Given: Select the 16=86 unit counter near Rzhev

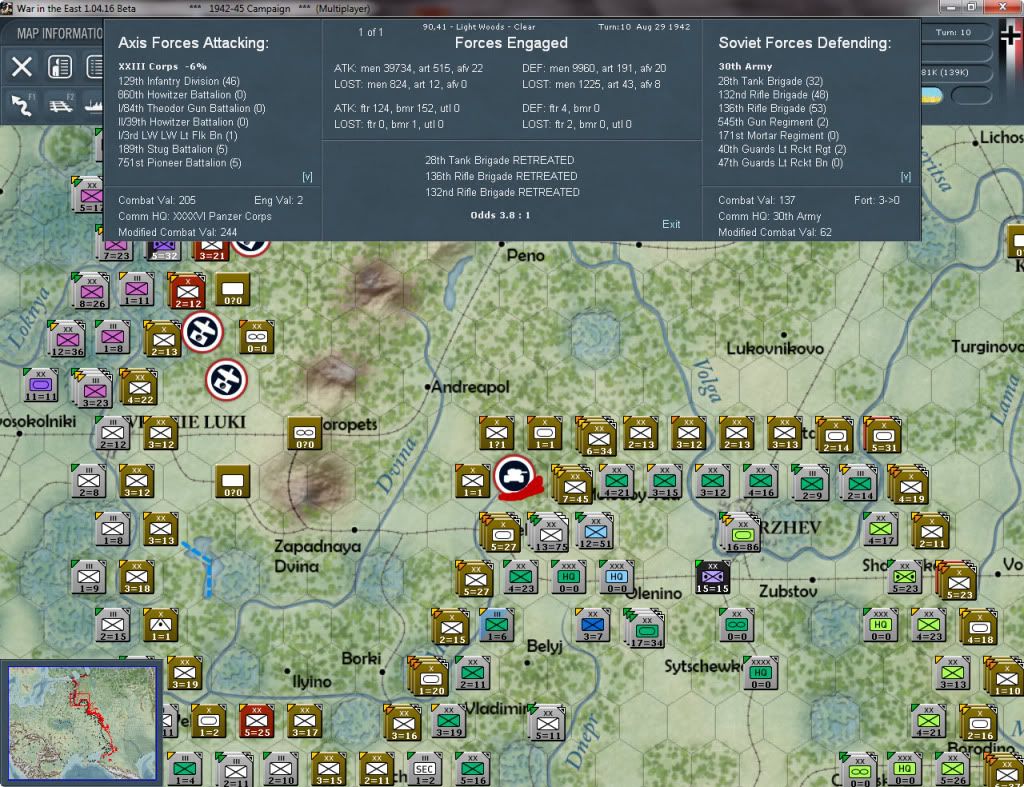Looking at the screenshot, I should 741,532.
